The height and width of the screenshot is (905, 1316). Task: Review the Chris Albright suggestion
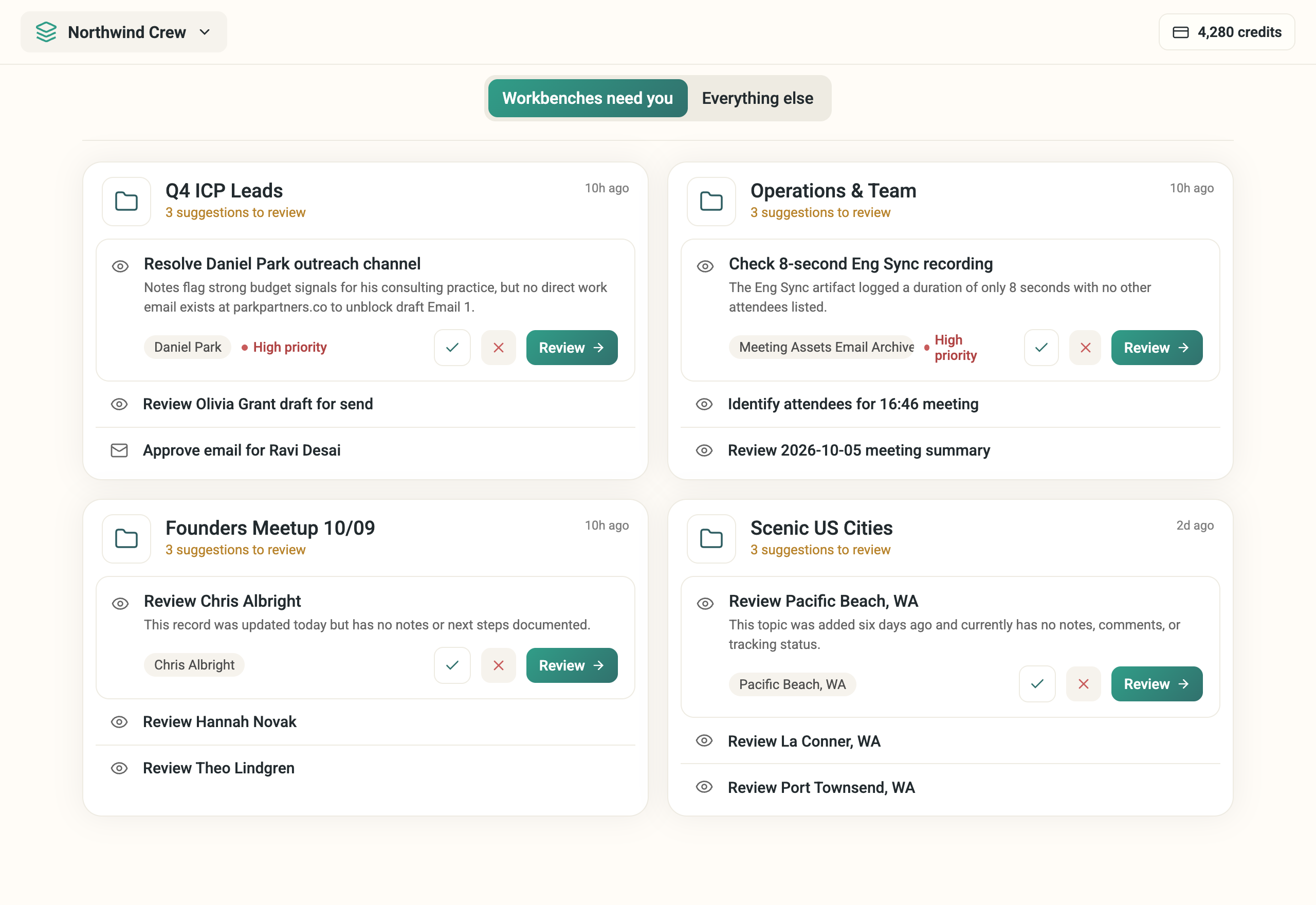coord(572,665)
